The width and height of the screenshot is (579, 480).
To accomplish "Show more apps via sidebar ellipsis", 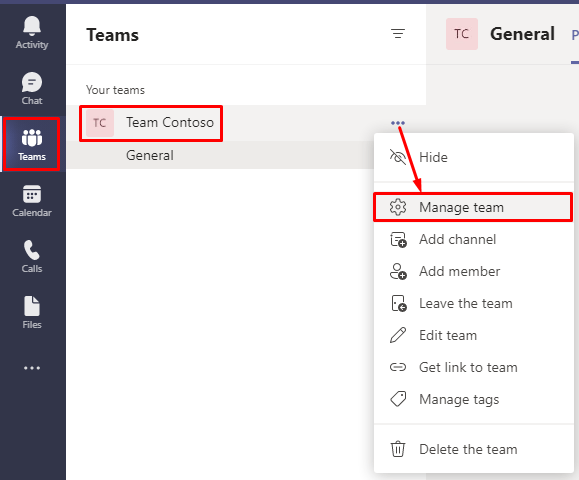I will pos(32,368).
